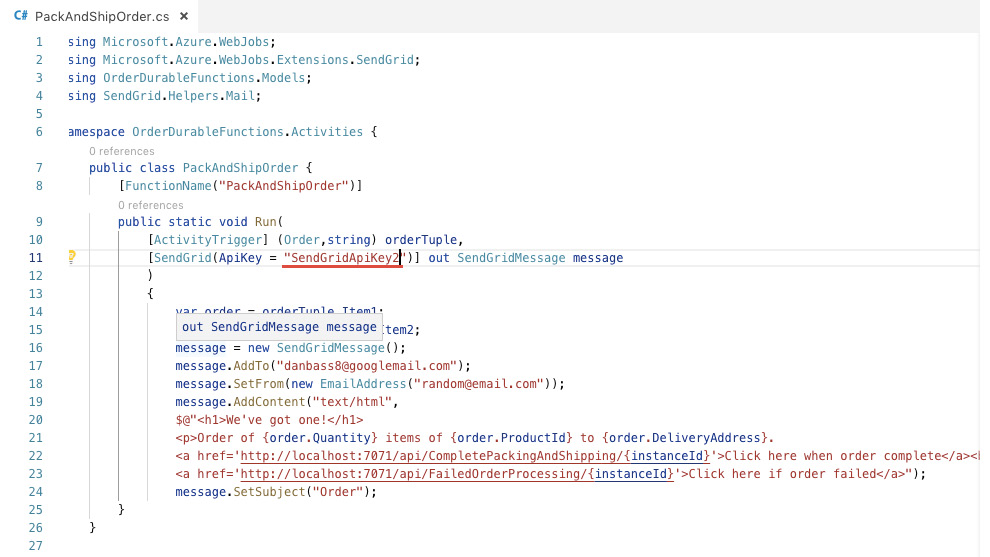This screenshot has height=557, width=990.
Task: Click {order.Quantity} on line 21
Action: 320,438
